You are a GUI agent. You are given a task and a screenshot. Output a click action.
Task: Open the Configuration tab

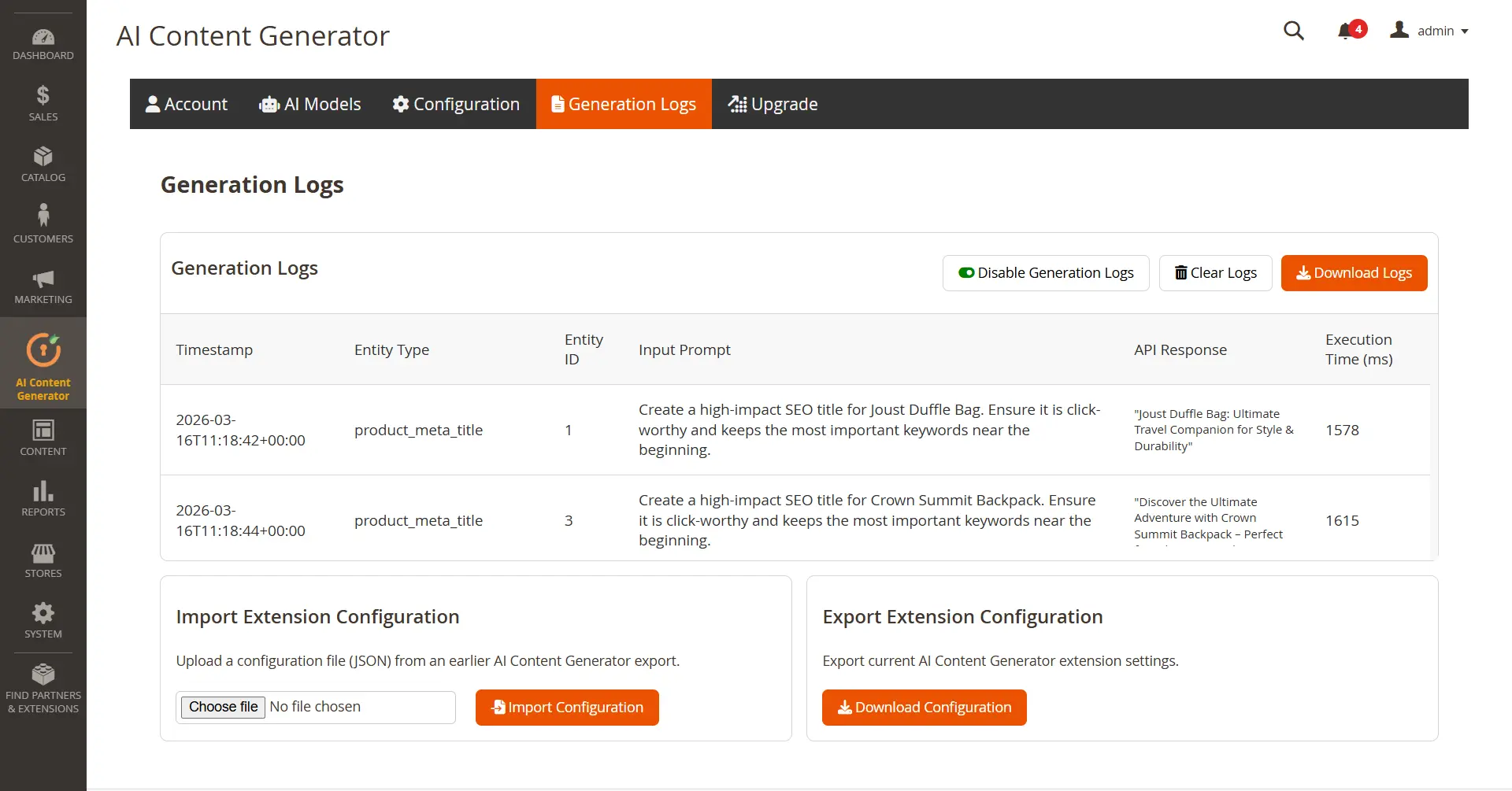455,103
